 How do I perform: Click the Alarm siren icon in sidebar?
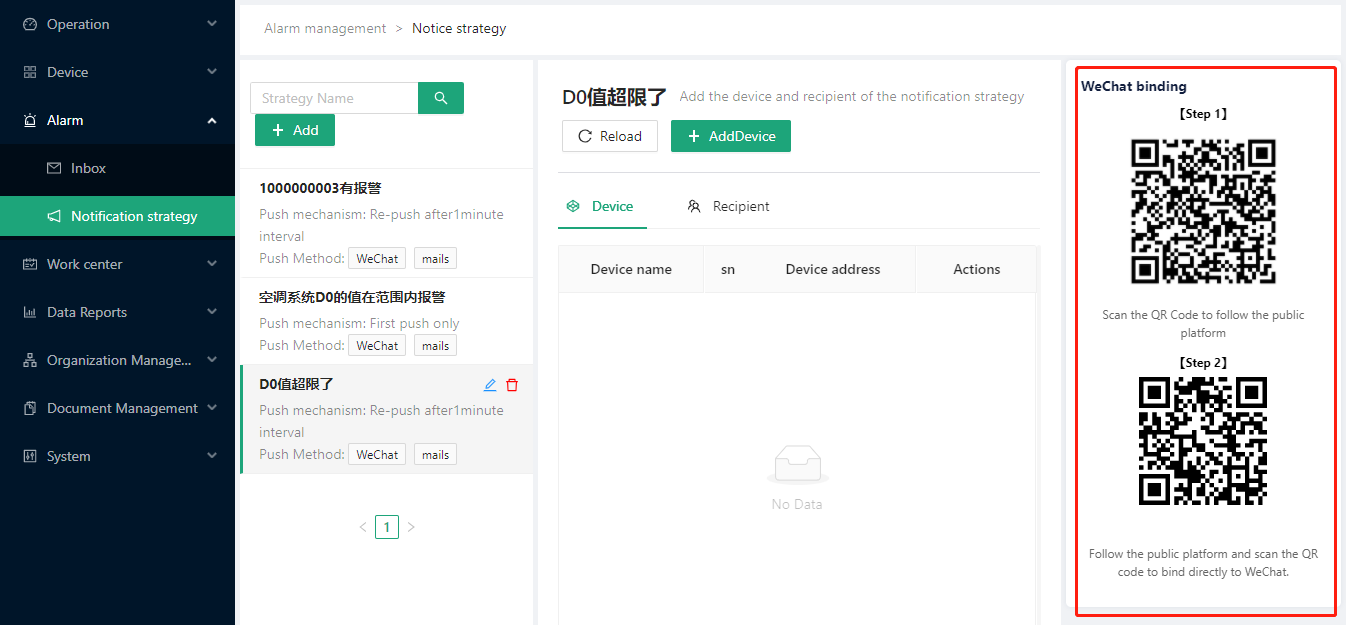(x=30, y=120)
